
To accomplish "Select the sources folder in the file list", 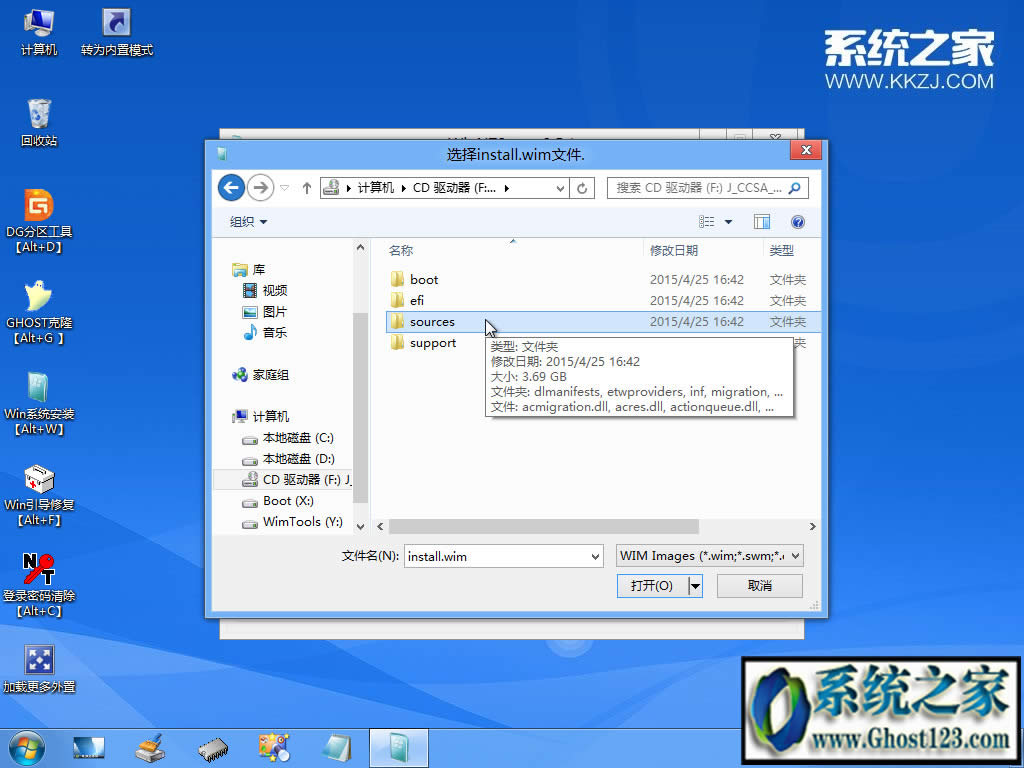I will (432, 321).
